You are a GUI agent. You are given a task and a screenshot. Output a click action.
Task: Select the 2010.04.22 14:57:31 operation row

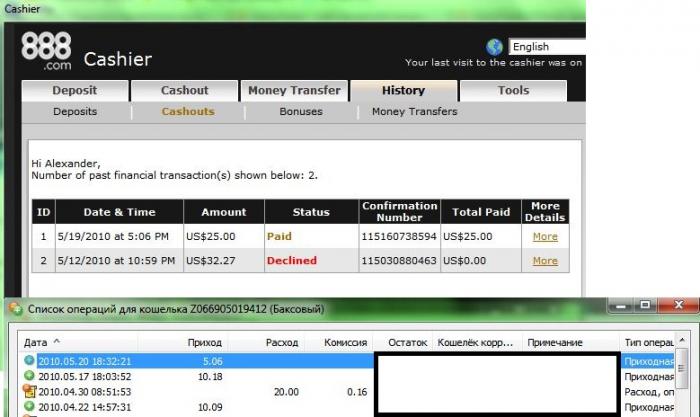[x=348, y=407]
